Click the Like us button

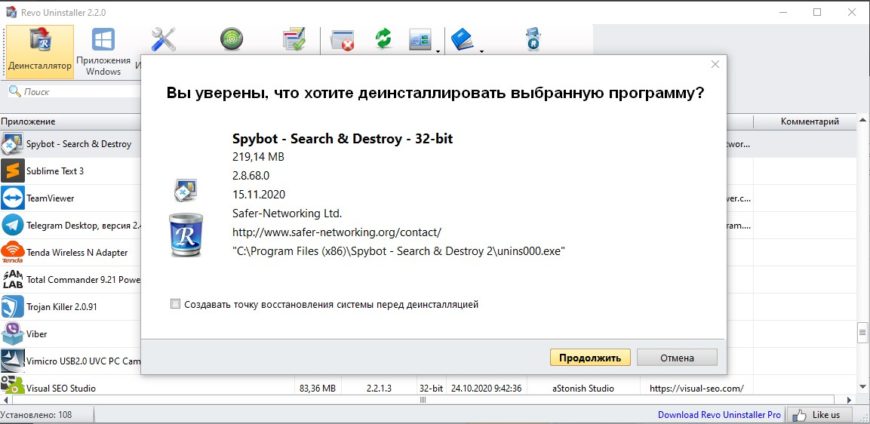(821, 415)
